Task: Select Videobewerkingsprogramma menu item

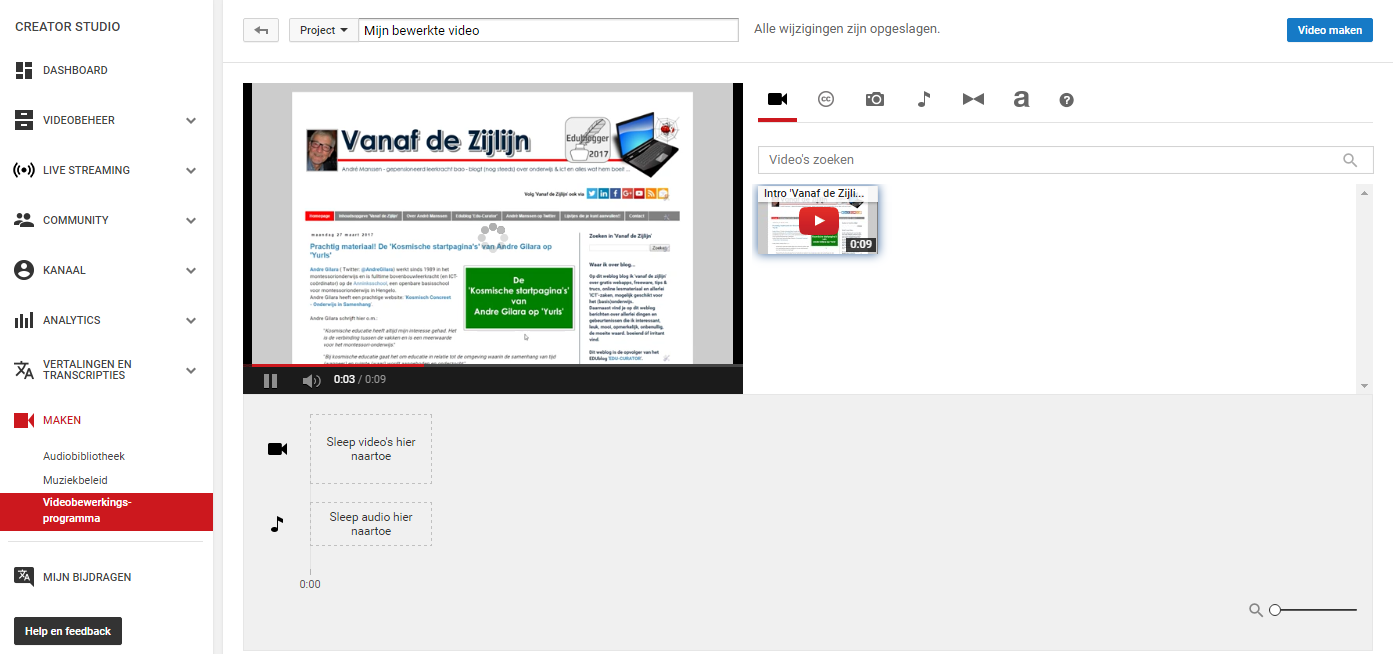Action: (x=106, y=511)
